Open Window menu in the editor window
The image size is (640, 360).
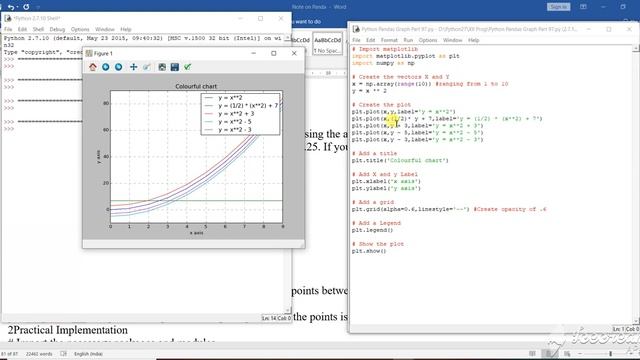pyautogui.click(x=453, y=40)
